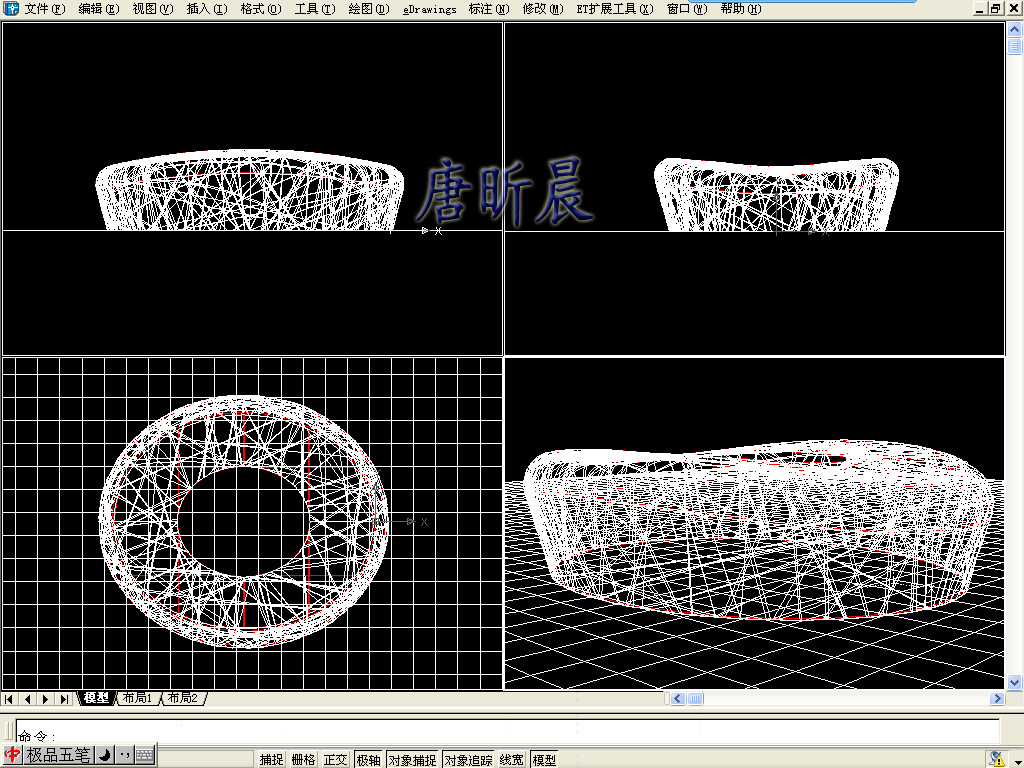Toggle 极轴 (Polar) tracking in status bar
The image size is (1024, 768).
tap(368, 760)
